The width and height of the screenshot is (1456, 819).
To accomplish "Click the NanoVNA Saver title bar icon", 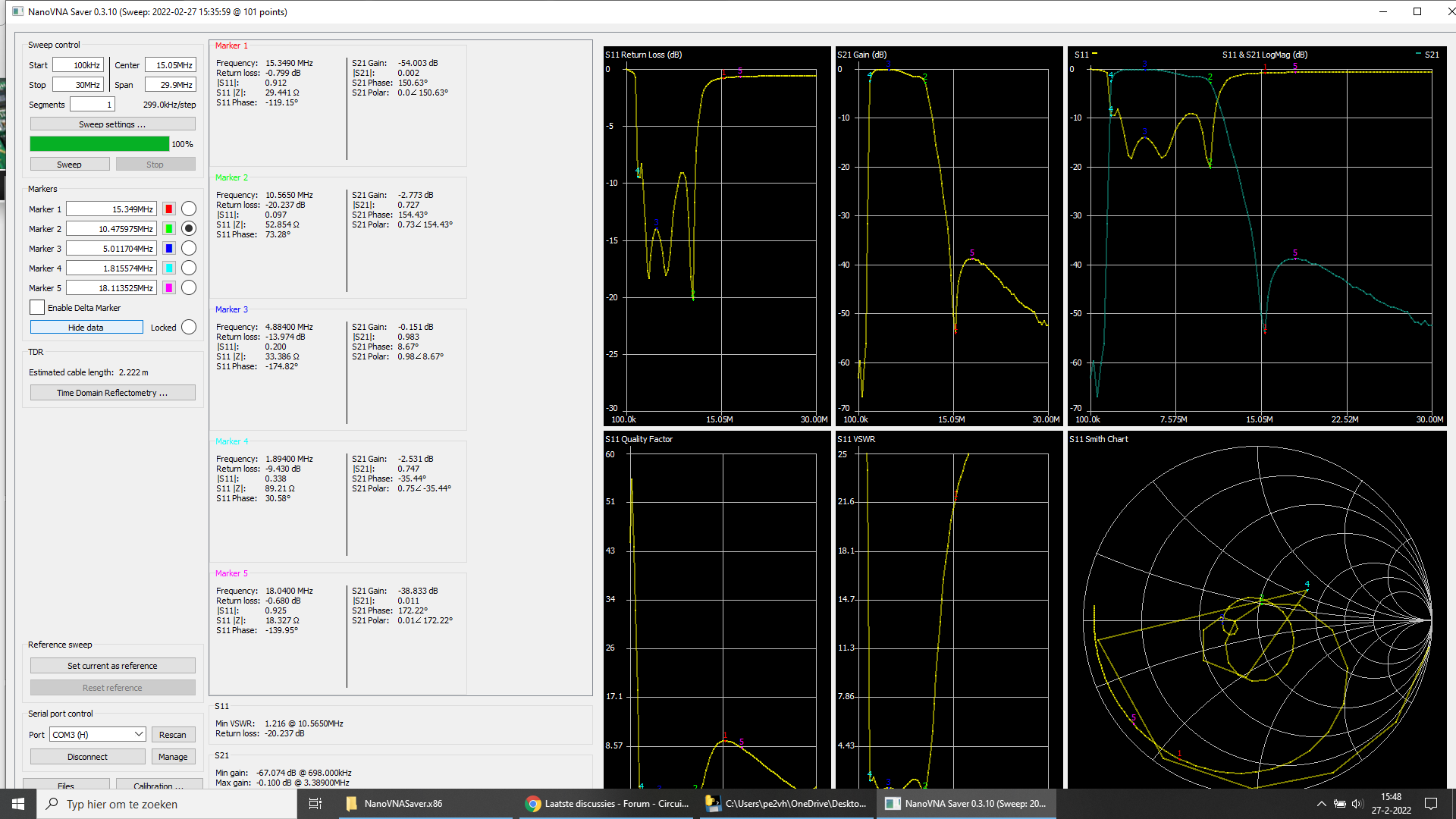I will 17,11.
